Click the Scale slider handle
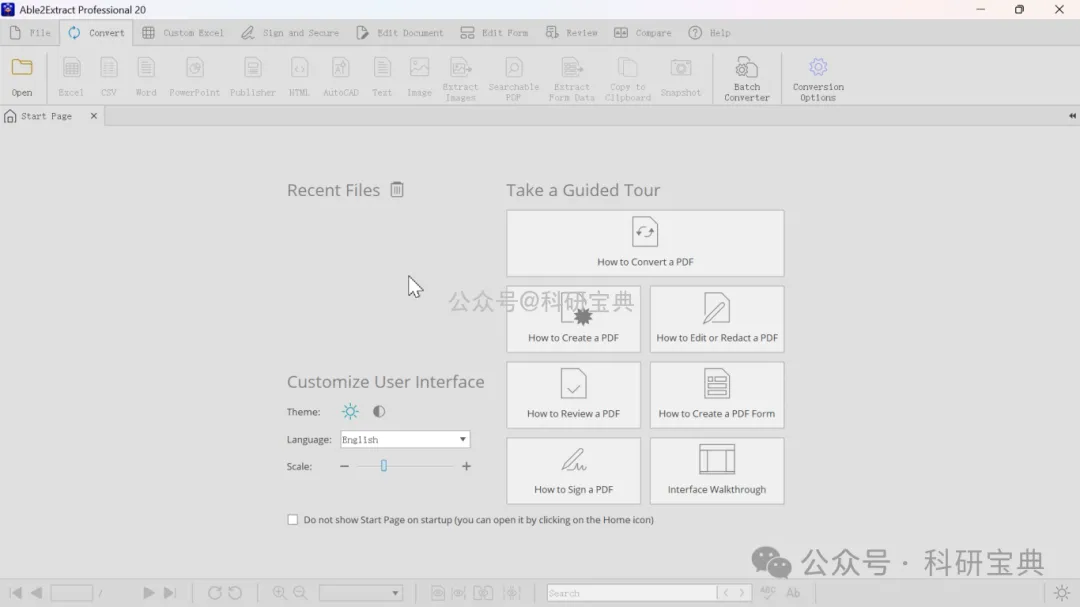Viewport: 1080px width, 607px height. coord(384,466)
